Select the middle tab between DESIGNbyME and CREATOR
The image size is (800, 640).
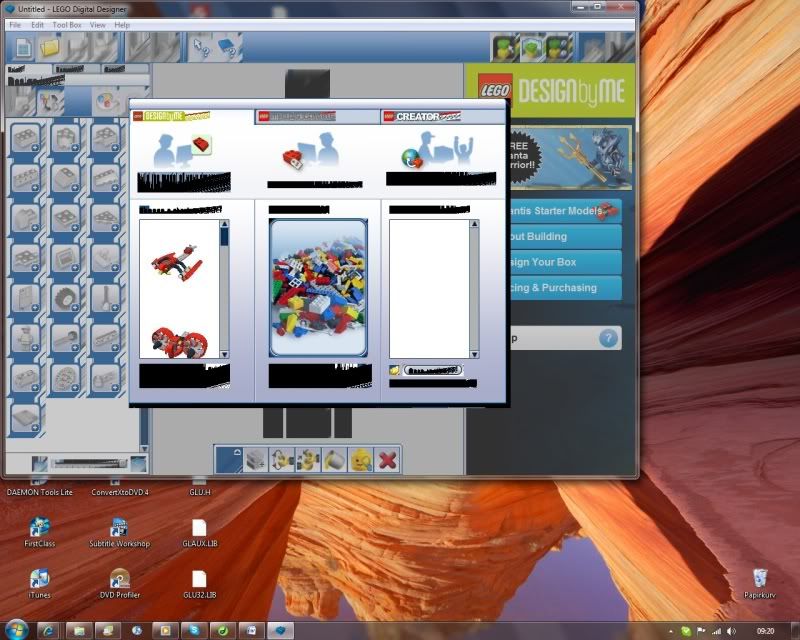(317, 117)
